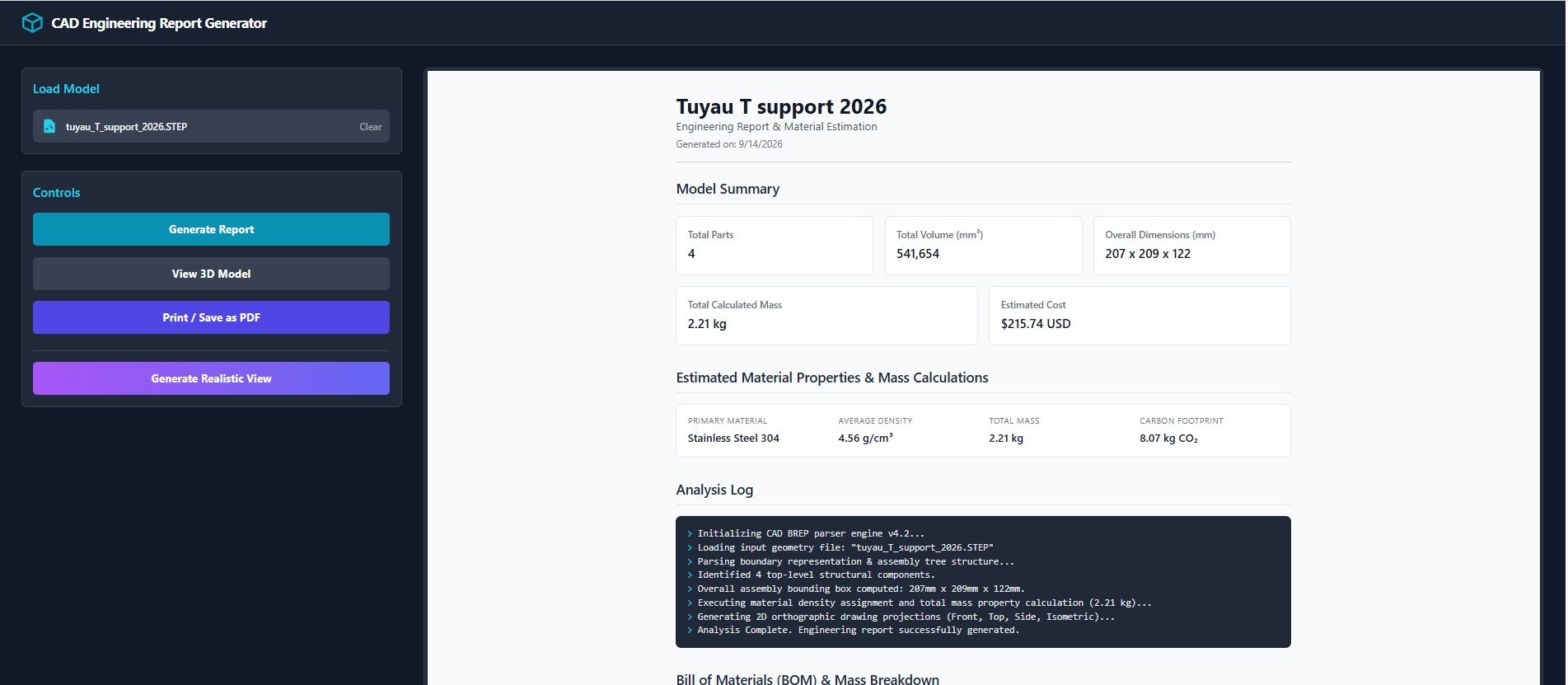Click the Generated on: 9/14/2026 date
Screen dimensions: 1568x685
pyautogui.click(x=729, y=144)
